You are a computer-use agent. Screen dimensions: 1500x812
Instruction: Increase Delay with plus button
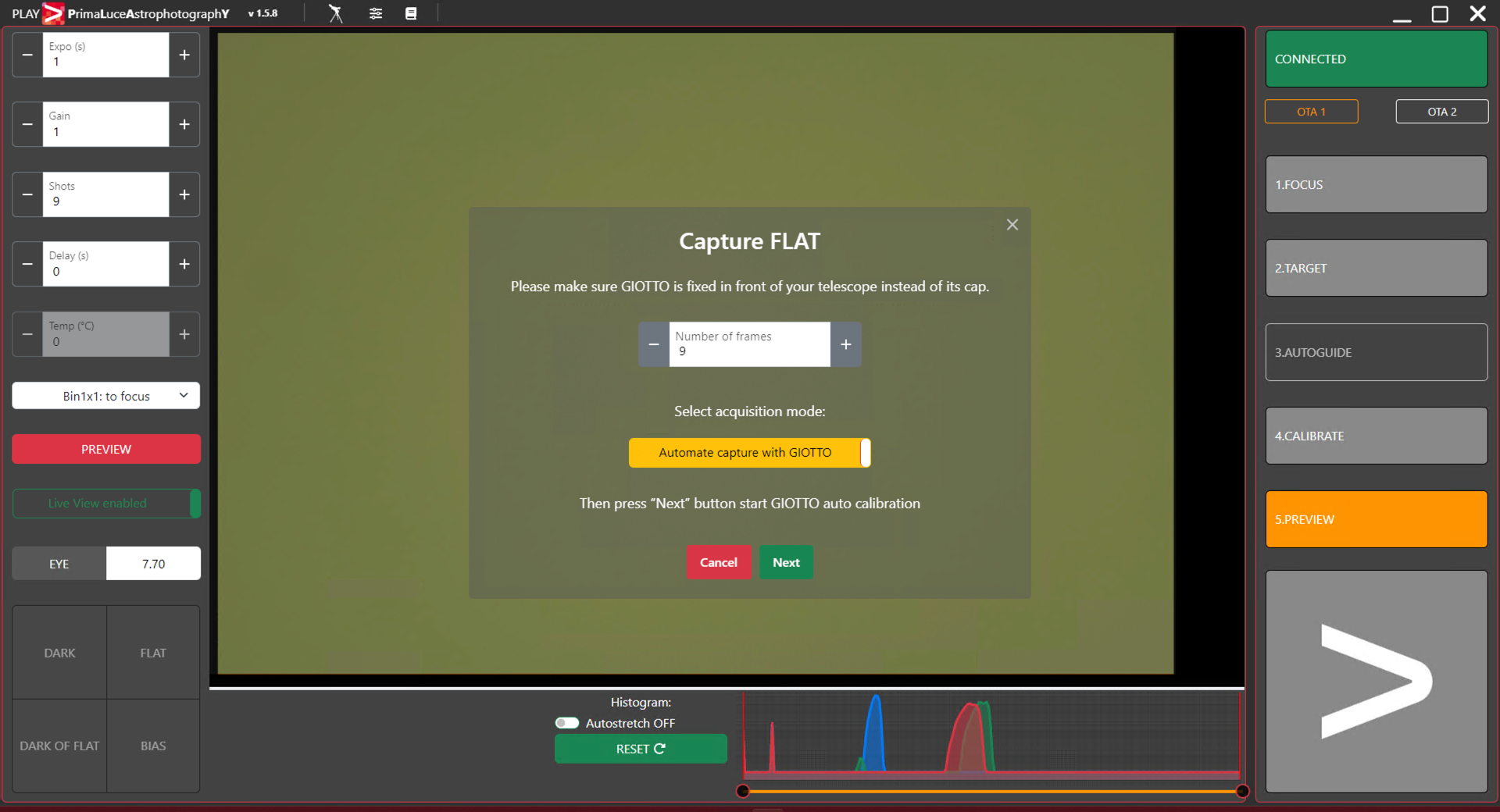(x=184, y=264)
